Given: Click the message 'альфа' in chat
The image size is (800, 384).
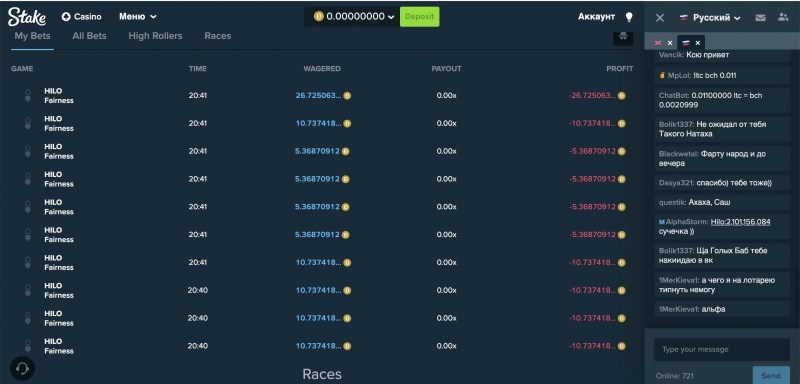Looking at the screenshot, I should tap(713, 309).
